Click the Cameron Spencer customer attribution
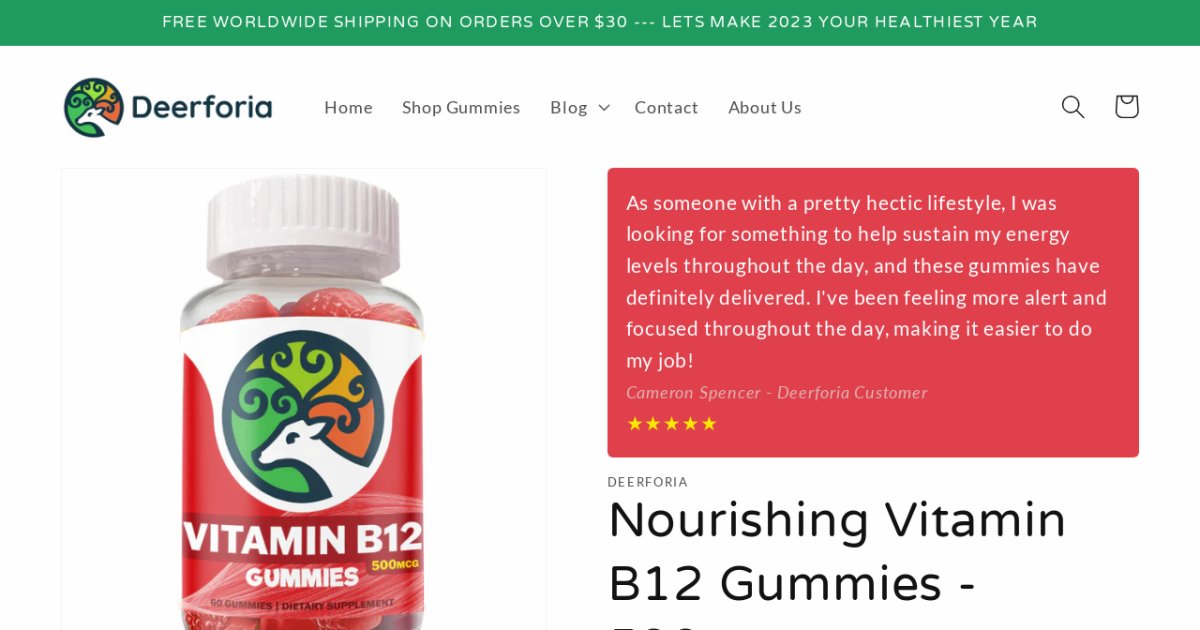 pyautogui.click(x=777, y=392)
